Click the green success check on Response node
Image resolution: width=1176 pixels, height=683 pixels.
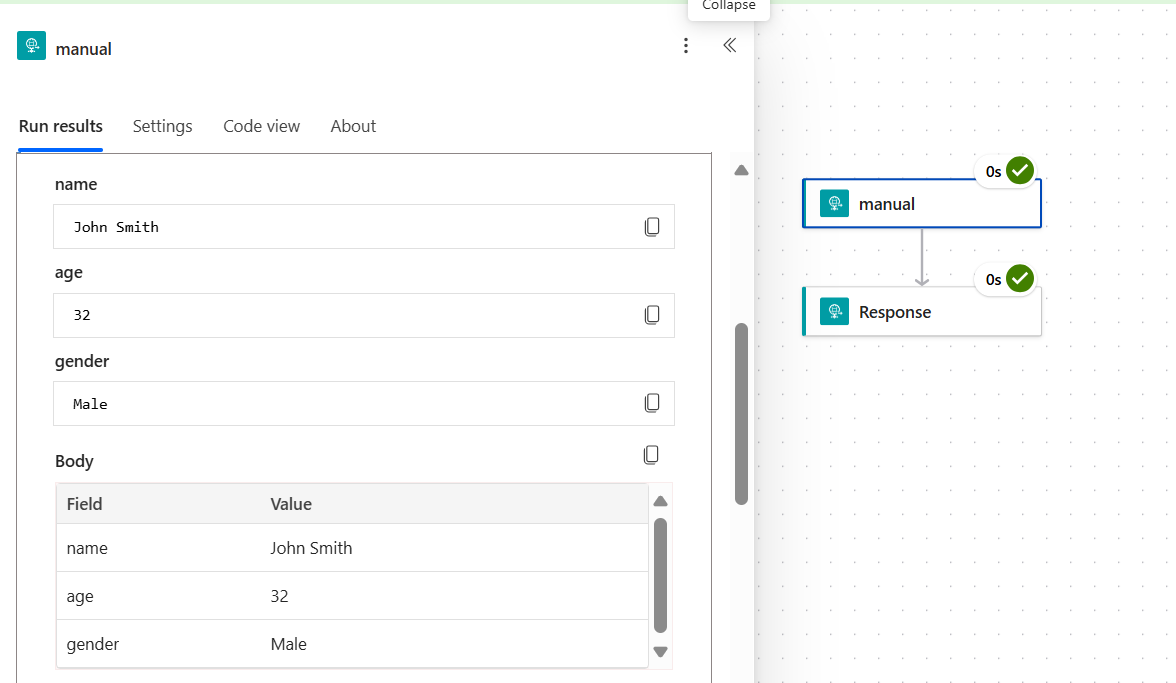click(x=1019, y=279)
